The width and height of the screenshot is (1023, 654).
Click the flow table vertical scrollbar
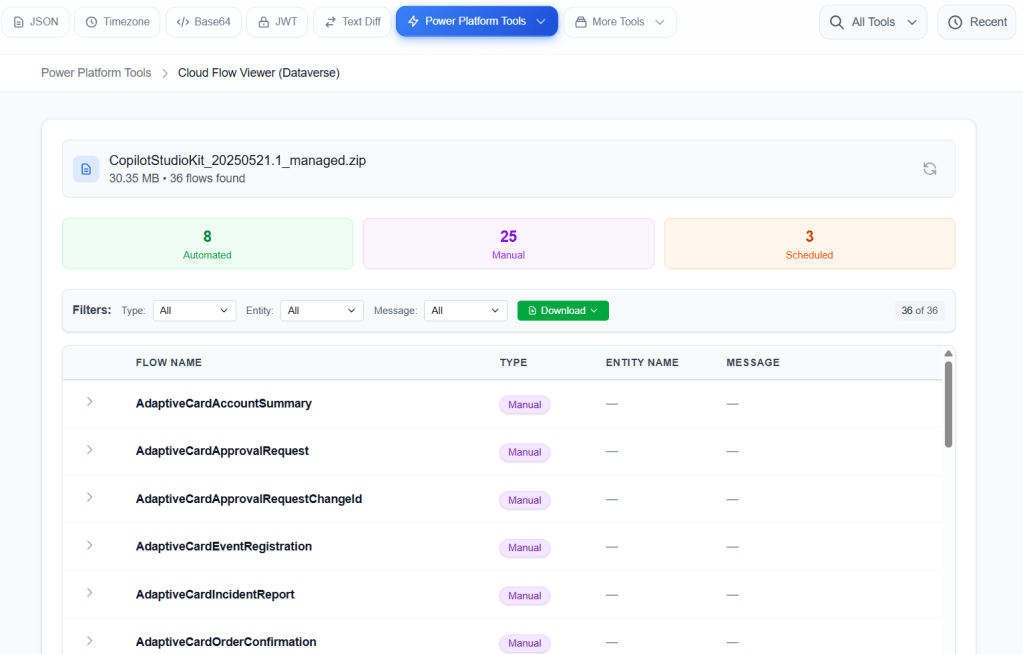[x=948, y=404]
